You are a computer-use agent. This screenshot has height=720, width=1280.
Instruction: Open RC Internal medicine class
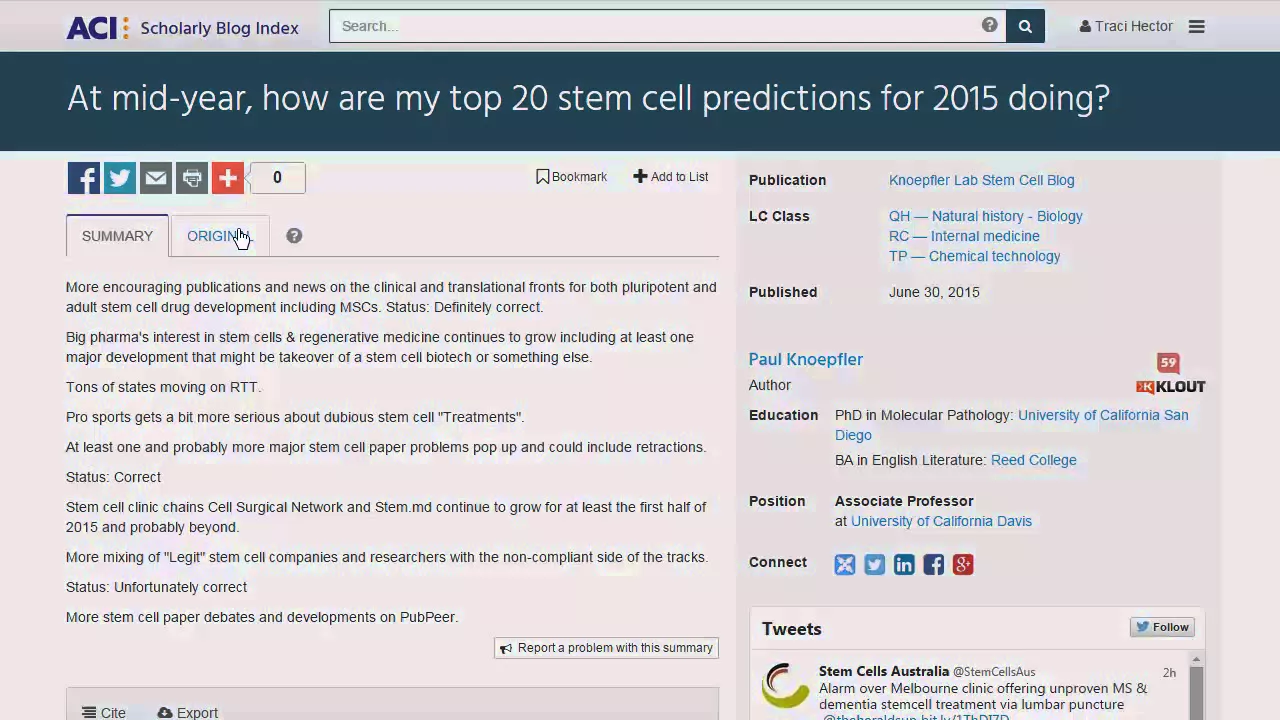point(964,236)
